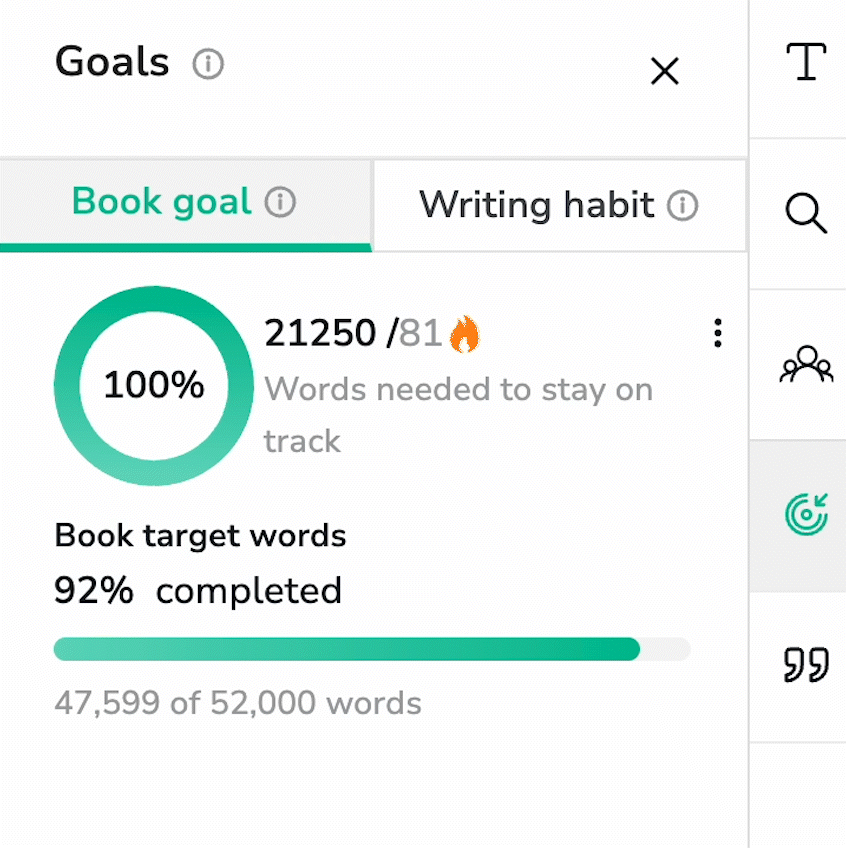846x848 pixels.
Task: Click the book target words progress bar
Action: pos(371,649)
